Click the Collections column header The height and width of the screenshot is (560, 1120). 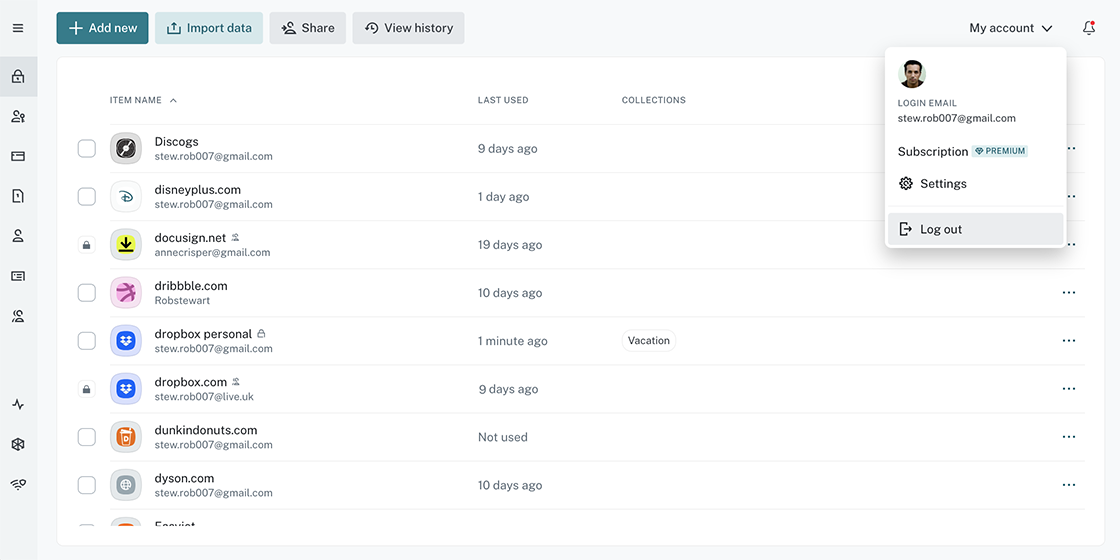click(x=654, y=100)
